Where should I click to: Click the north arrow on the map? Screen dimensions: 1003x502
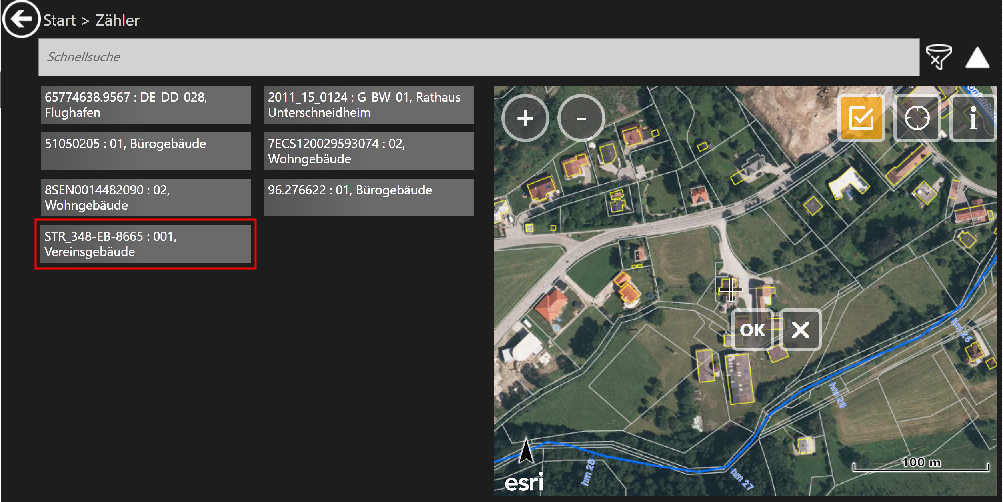click(x=526, y=452)
